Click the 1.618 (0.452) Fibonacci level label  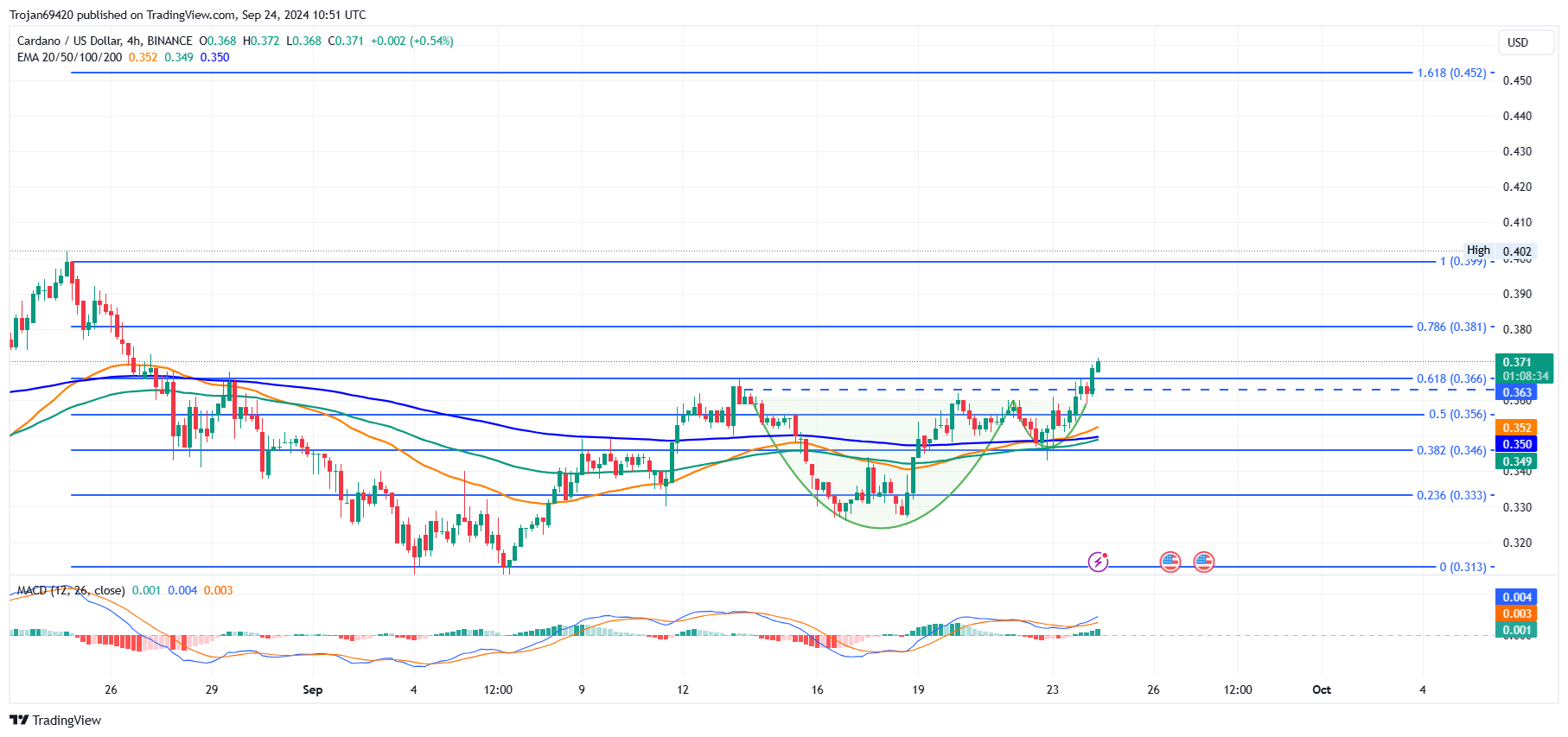[x=1451, y=73]
